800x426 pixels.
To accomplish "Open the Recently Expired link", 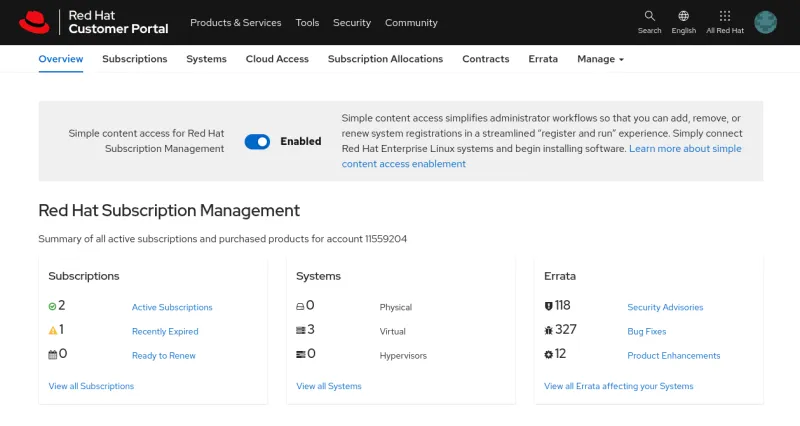I will point(165,331).
